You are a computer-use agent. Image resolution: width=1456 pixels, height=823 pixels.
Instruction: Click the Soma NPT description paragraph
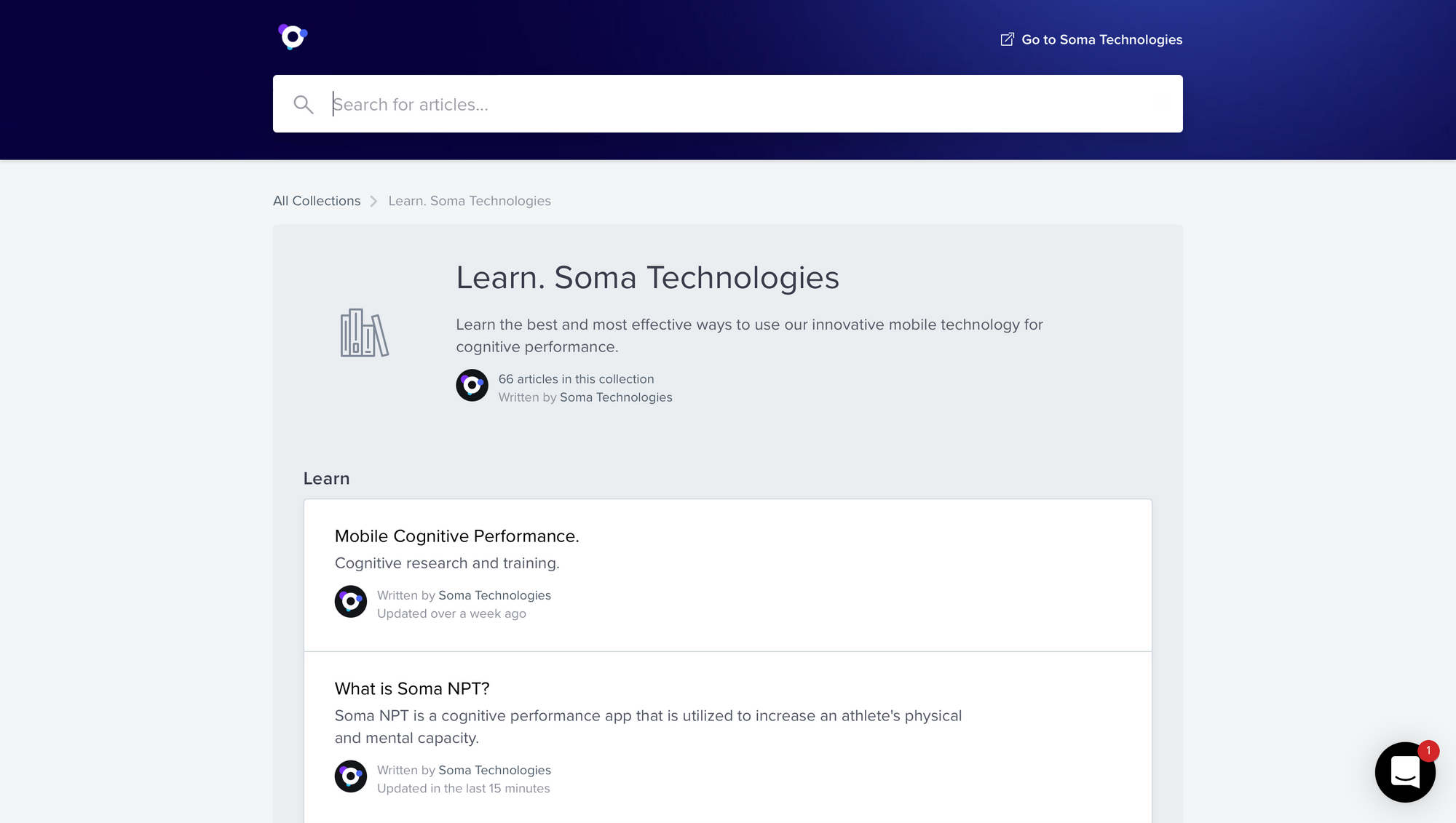[x=648, y=727]
